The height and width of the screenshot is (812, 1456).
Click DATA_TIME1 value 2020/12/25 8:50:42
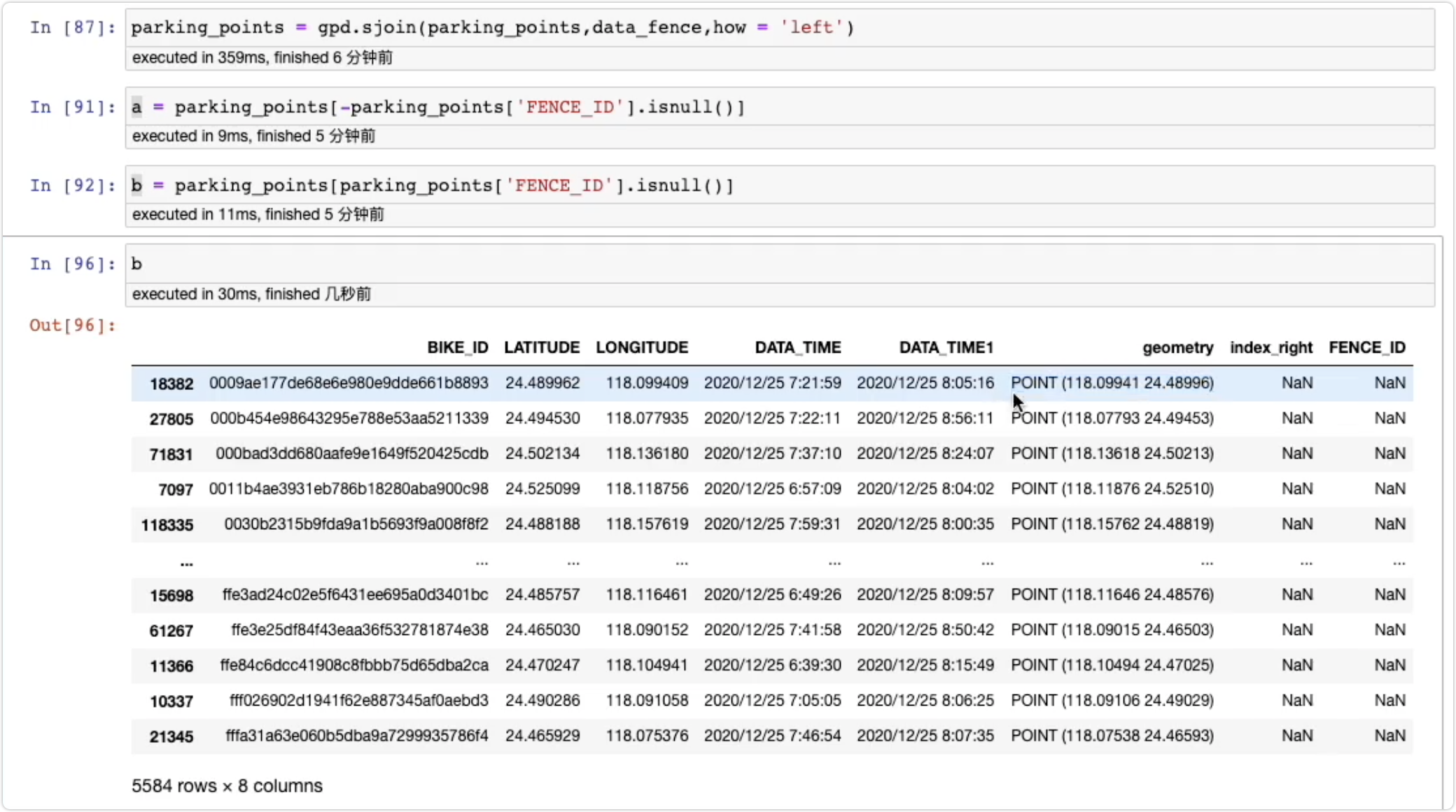coord(925,630)
